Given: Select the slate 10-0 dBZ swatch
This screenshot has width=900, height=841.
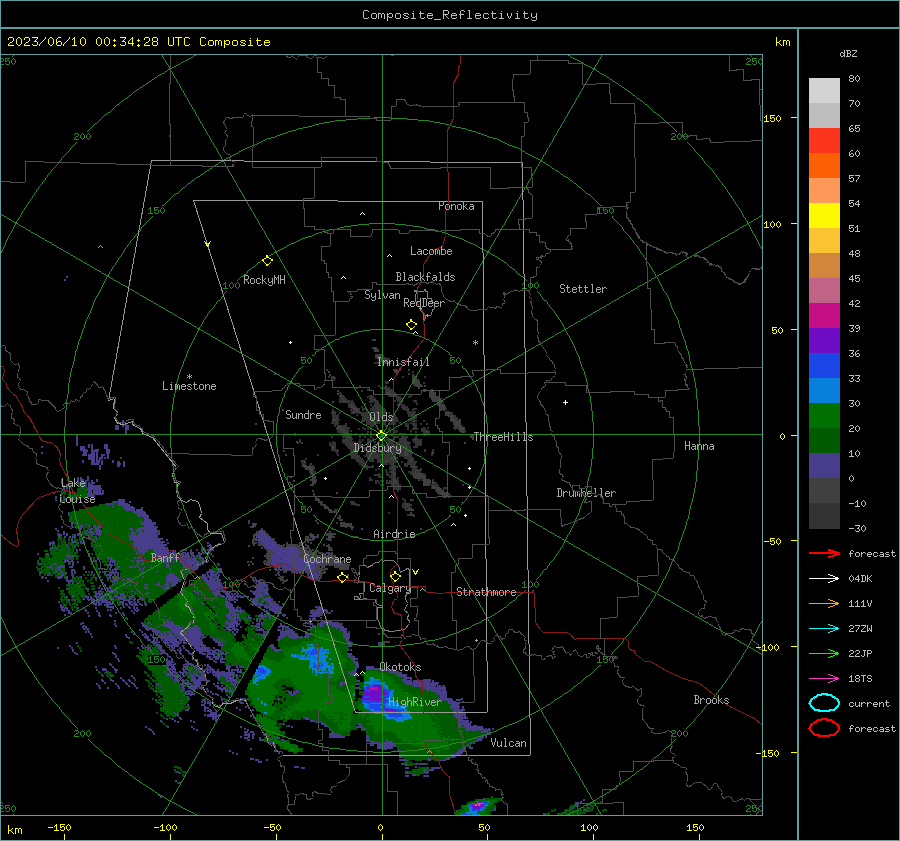Looking at the screenshot, I should (x=824, y=465).
